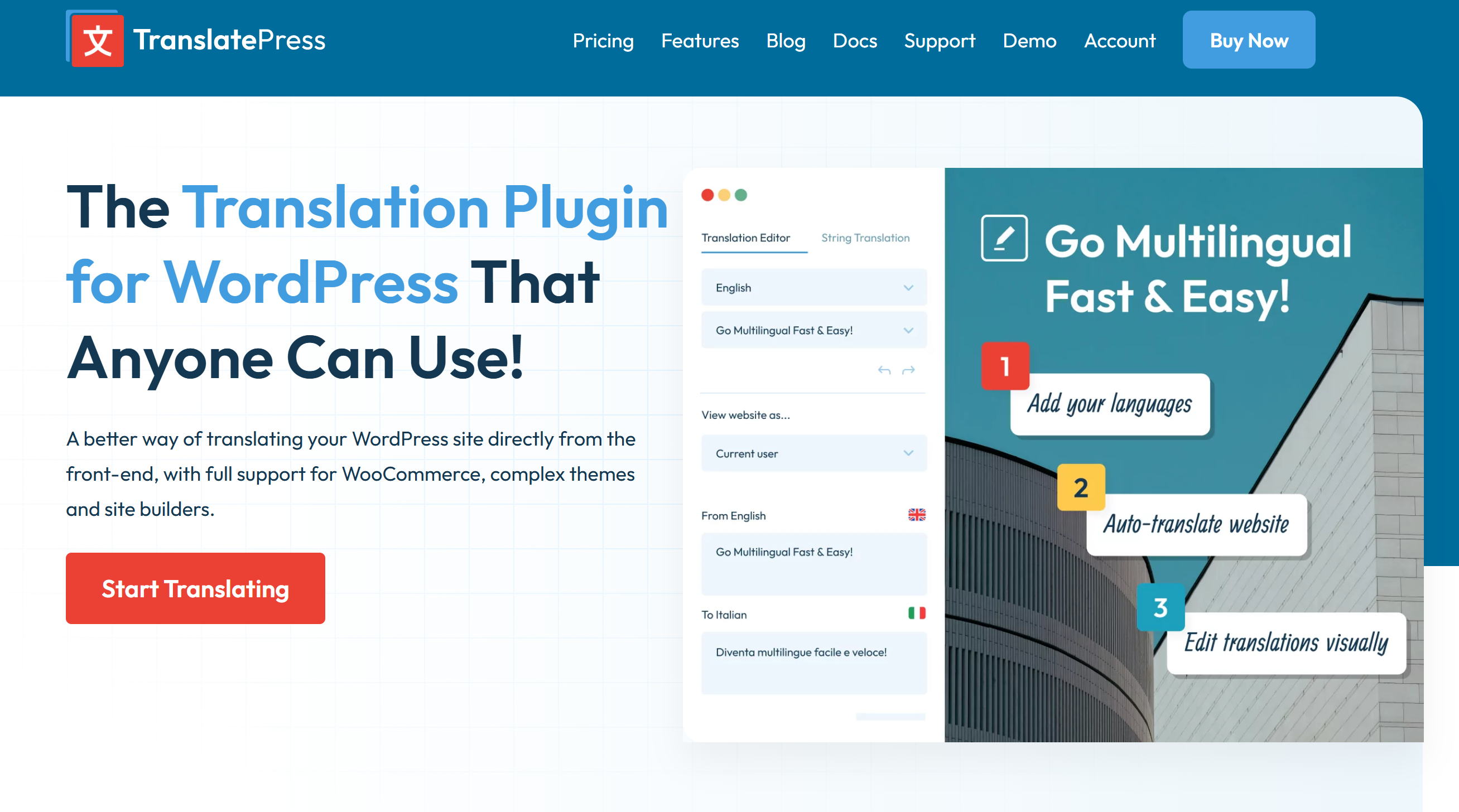This screenshot has width=1459, height=812.
Task: Click the string selector dropdown chevron
Action: point(908,330)
